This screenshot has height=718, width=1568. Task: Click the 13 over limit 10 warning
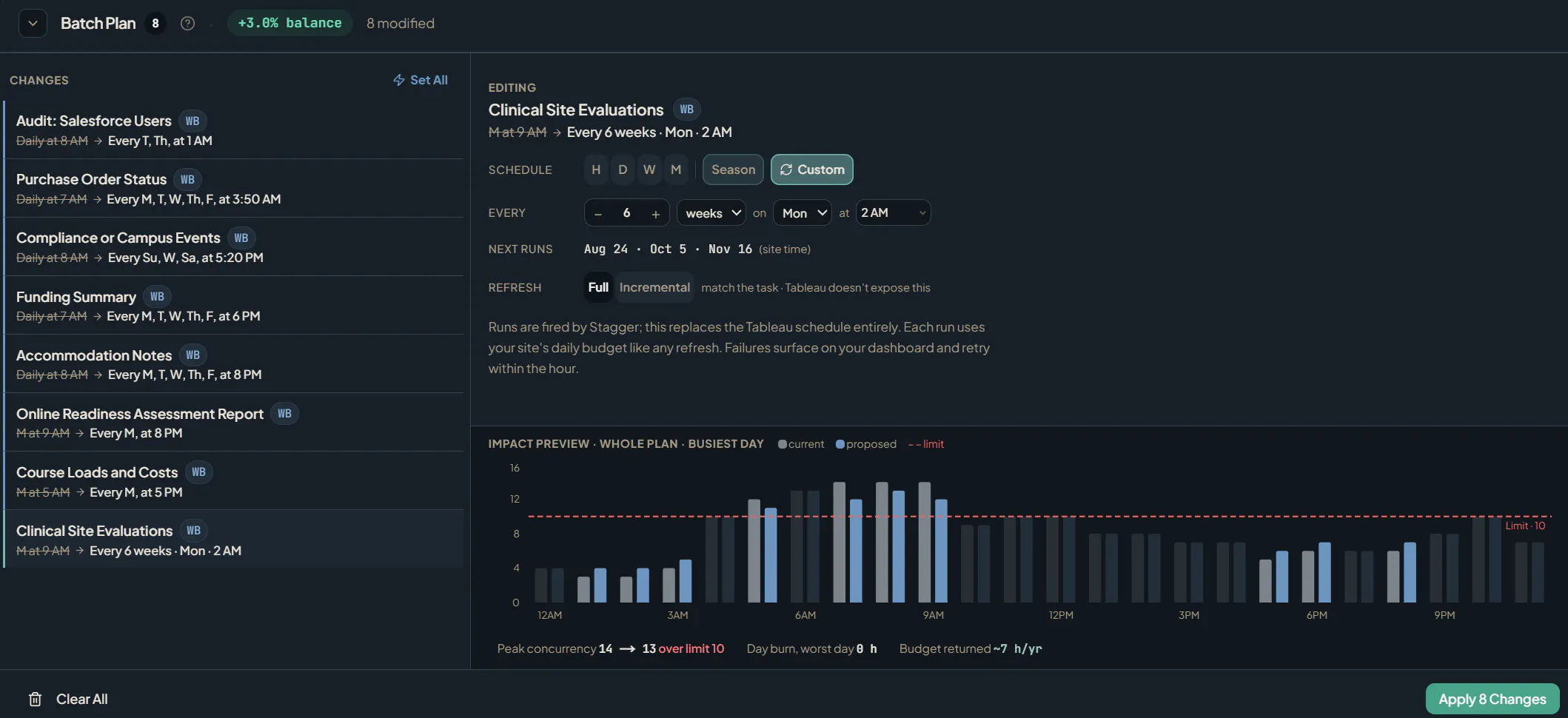coord(683,648)
